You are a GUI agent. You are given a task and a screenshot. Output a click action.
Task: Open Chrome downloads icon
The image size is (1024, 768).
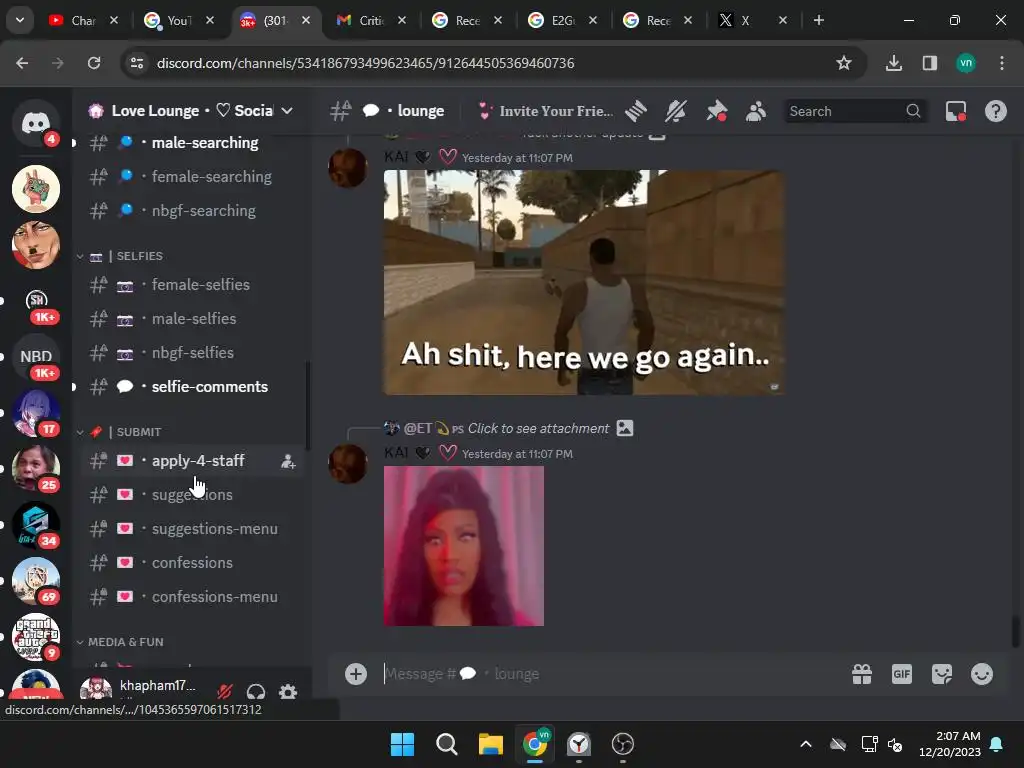click(894, 63)
